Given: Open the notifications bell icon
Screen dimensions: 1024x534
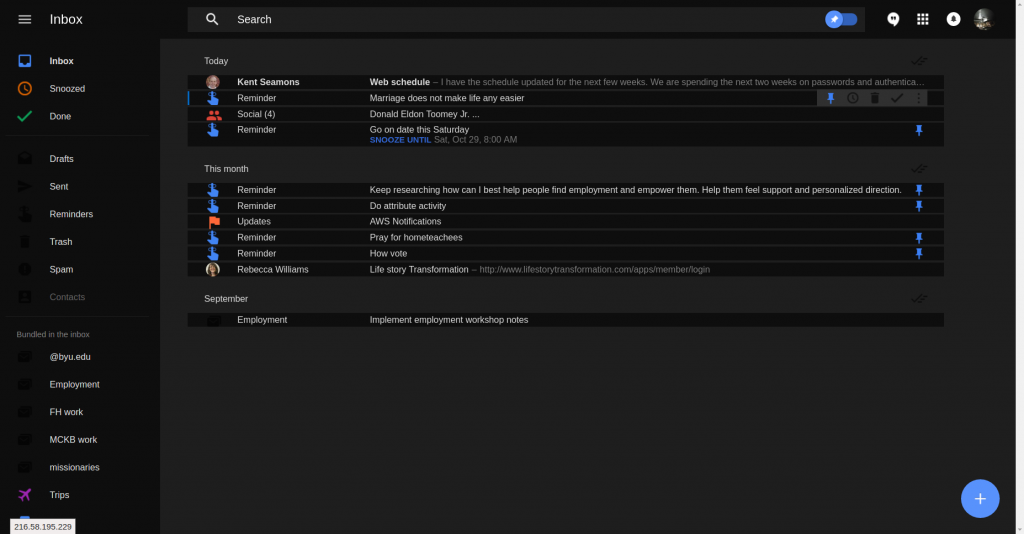Looking at the screenshot, I should point(953,20).
